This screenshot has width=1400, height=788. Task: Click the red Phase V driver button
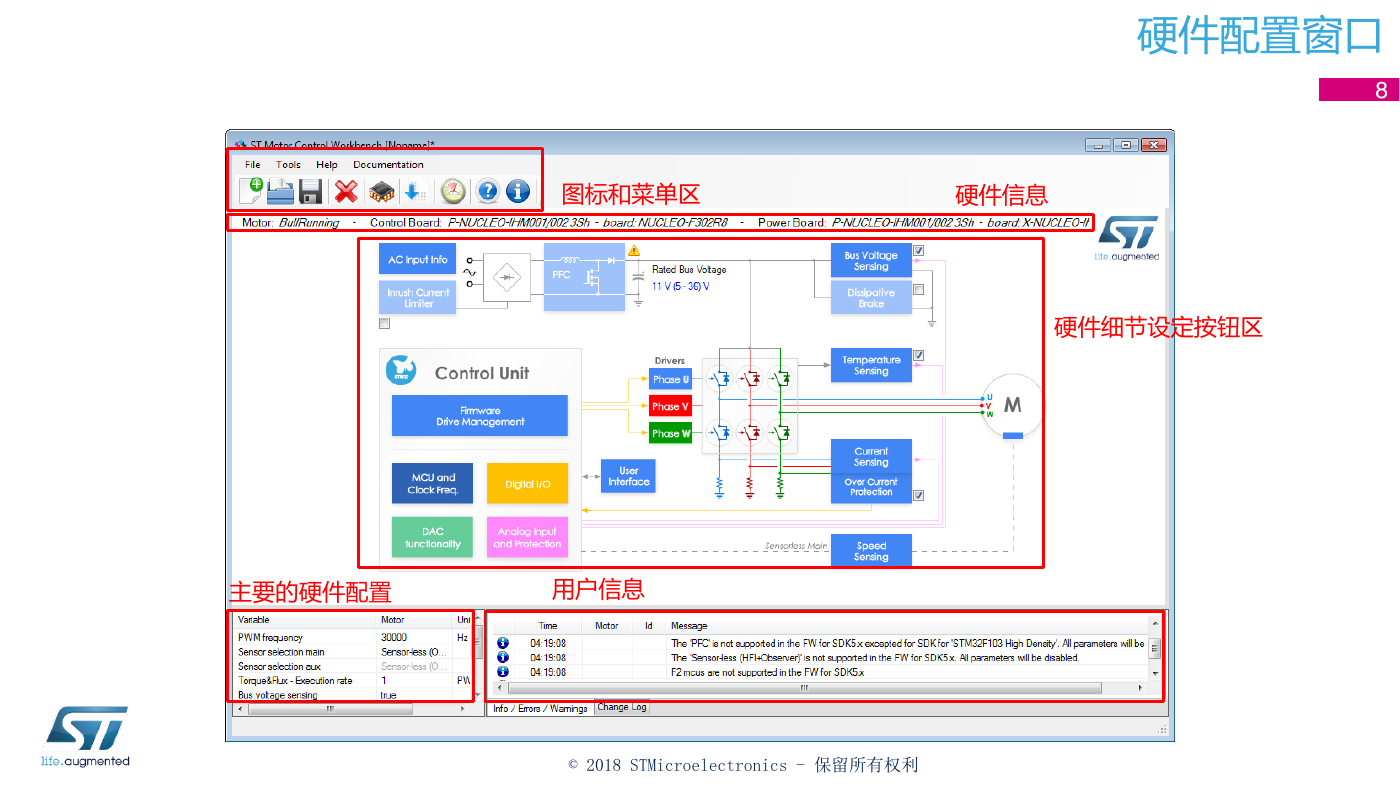pos(670,407)
